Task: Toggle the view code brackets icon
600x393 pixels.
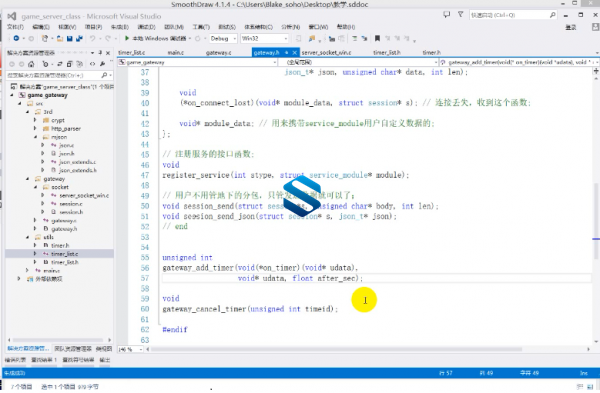Action: point(92,64)
